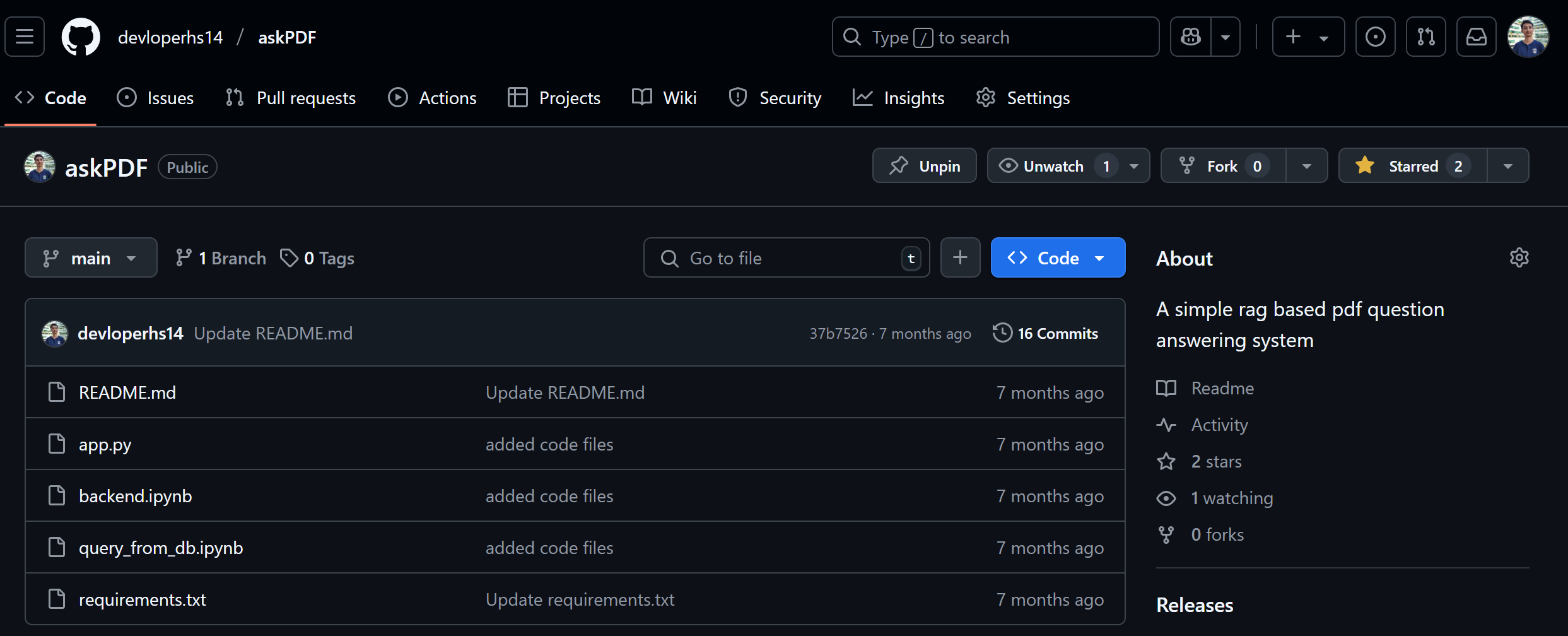Screen dimensions: 1568x636
Task: Open pull requests icon in header
Action: click(x=1426, y=37)
